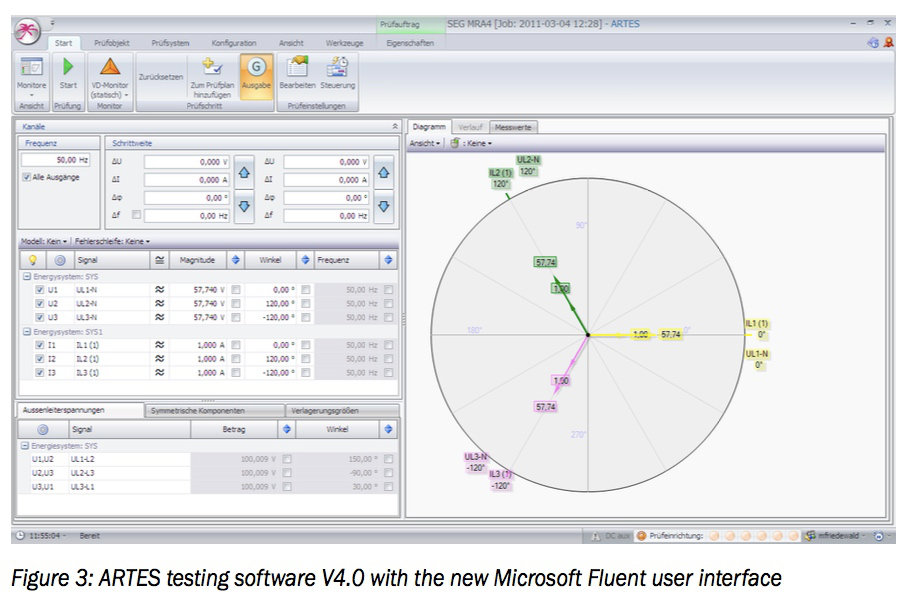Screen dimensions: 907x598
Task: Switch to the Prüfobjekt ribbon tab
Action: 112,43
